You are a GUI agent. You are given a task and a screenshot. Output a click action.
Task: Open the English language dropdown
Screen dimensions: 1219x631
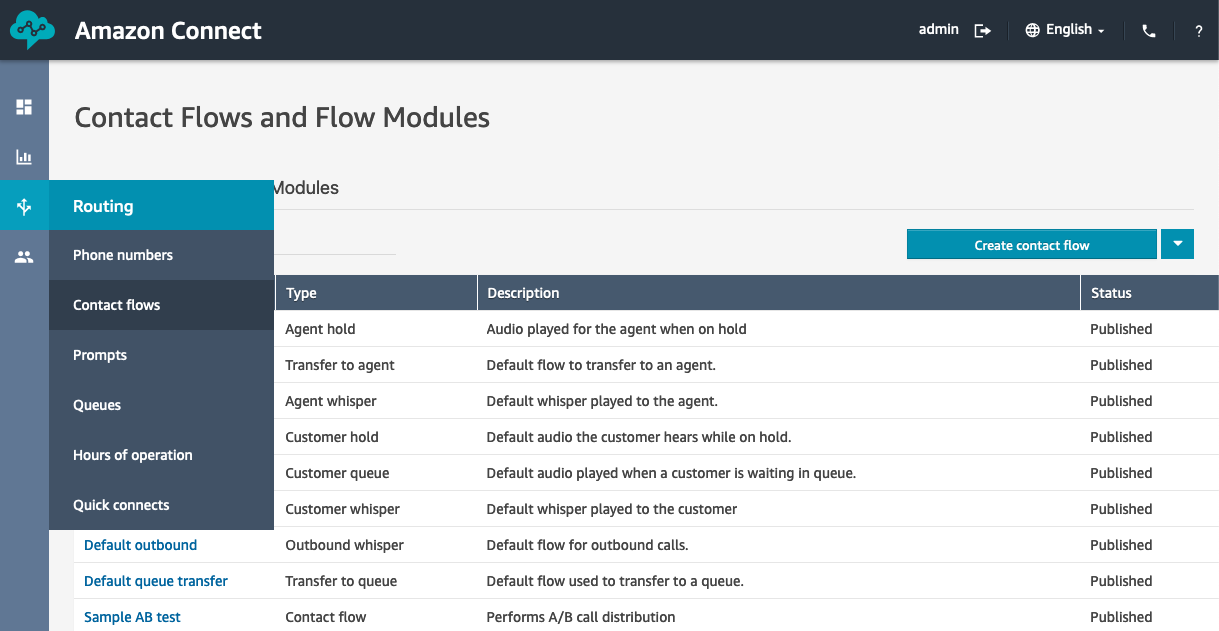pos(1065,30)
